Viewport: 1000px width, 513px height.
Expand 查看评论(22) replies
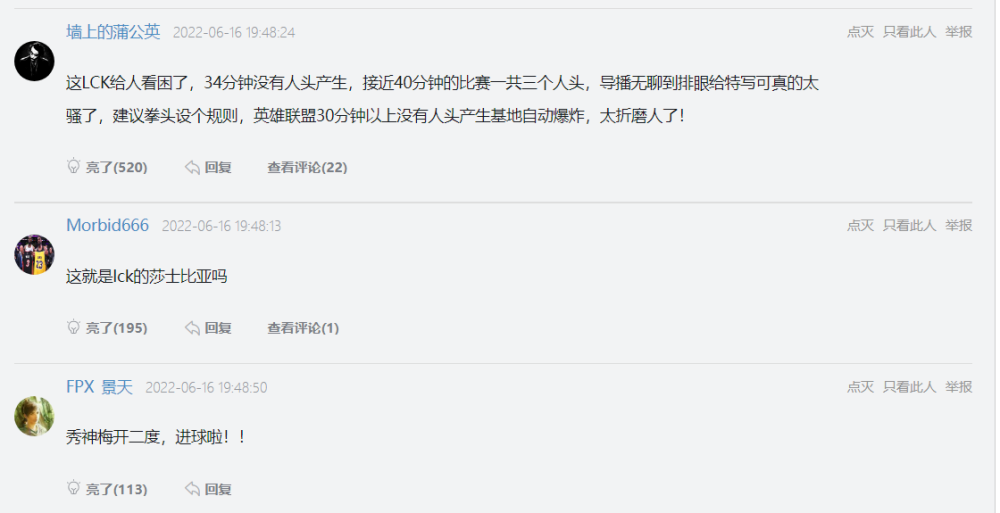pyautogui.click(x=307, y=167)
